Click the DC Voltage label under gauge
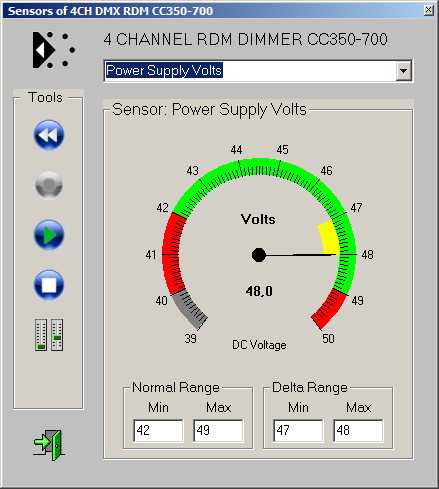 [x=259, y=345]
